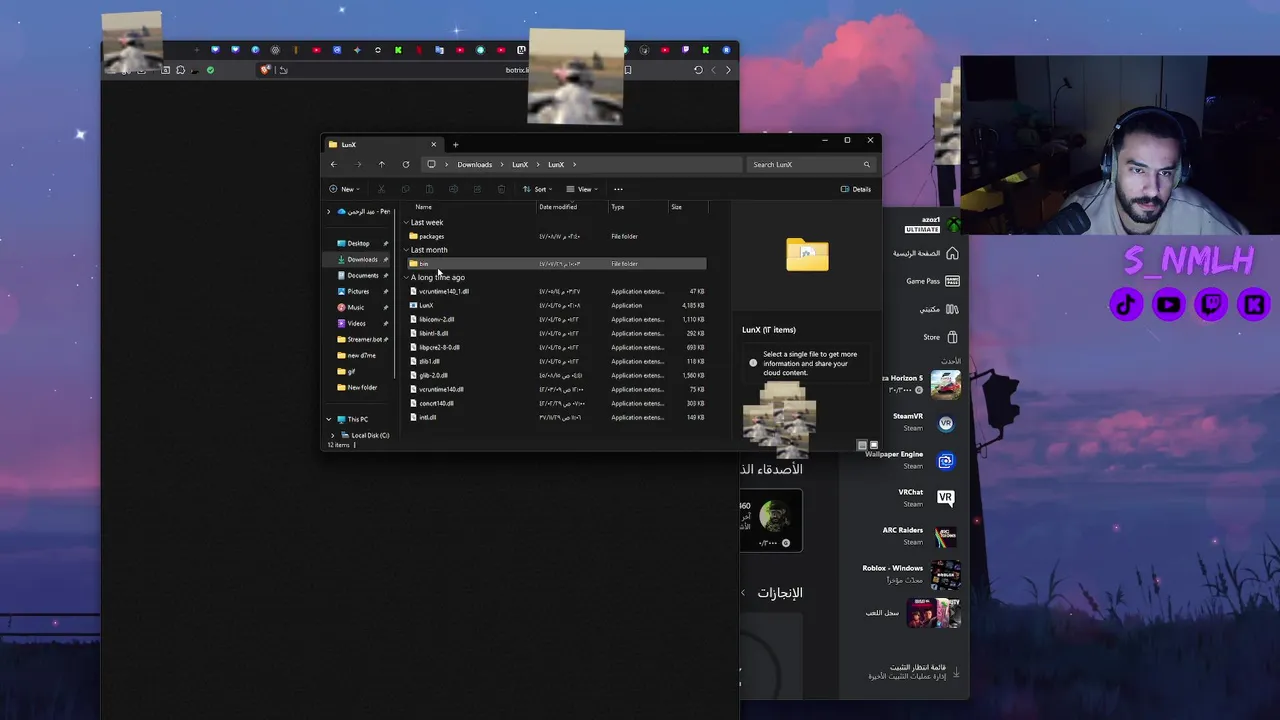
Task: Click the paste icon in Explorer toolbar
Action: click(429, 189)
